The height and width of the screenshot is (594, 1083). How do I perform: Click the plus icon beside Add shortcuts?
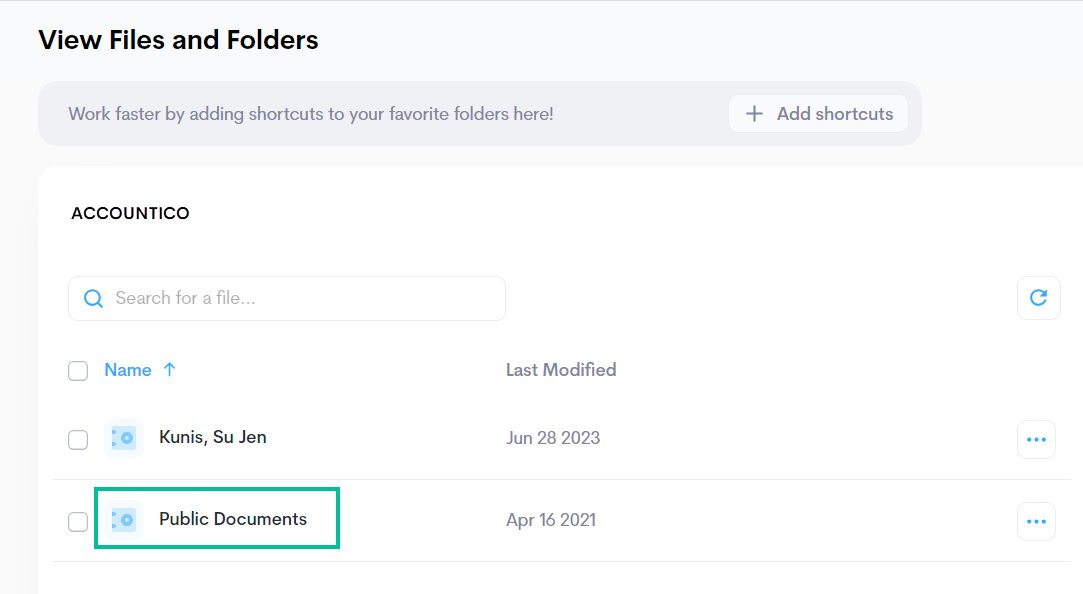click(754, 114)
